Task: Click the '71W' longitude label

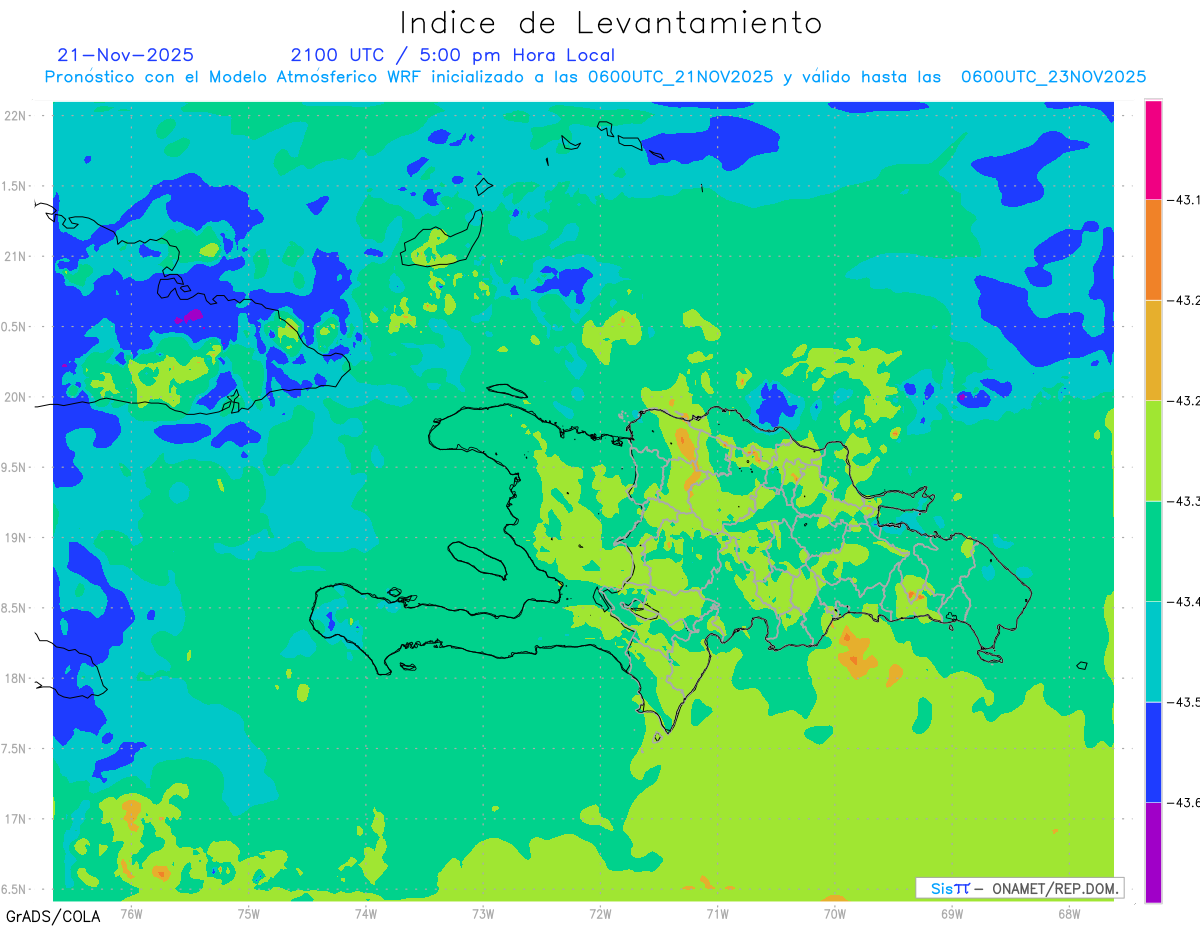Action: tap(717, 912)
